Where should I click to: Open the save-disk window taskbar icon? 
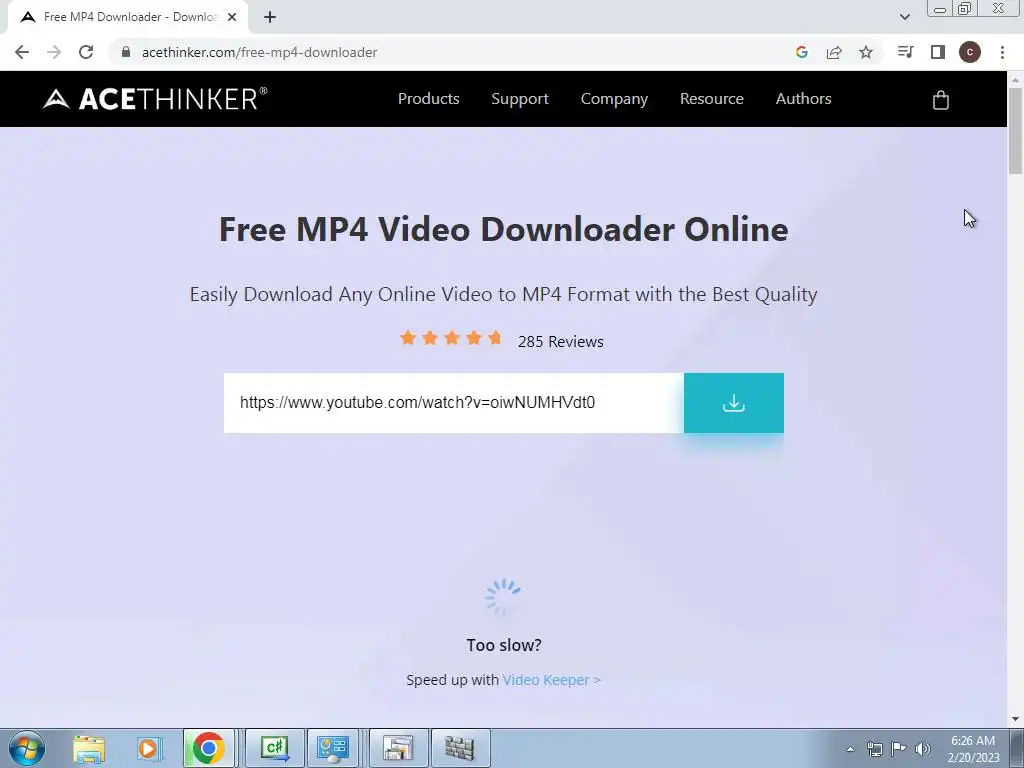click(398, 748)
